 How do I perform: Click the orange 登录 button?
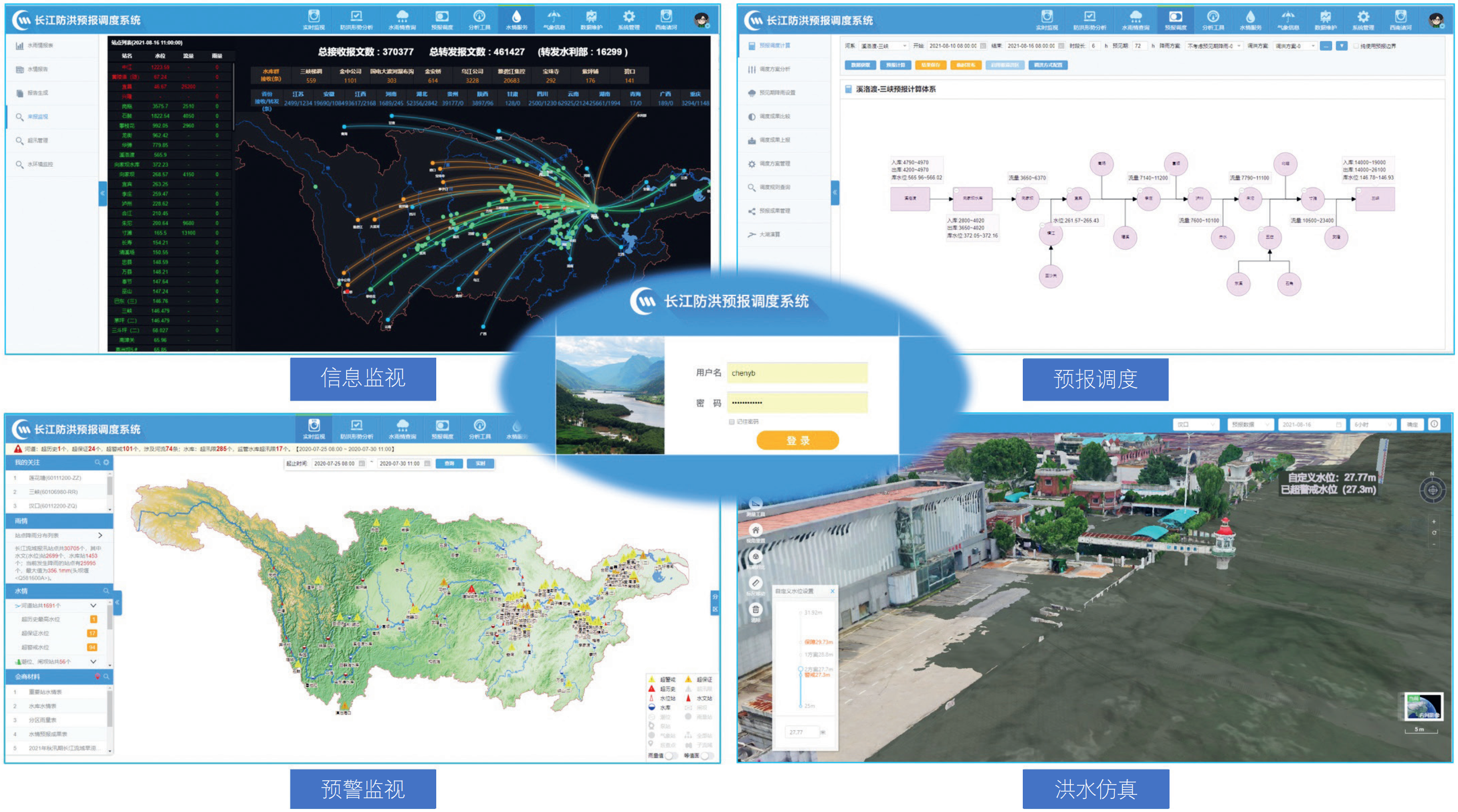pyautogui.click(x=797, y=440)
